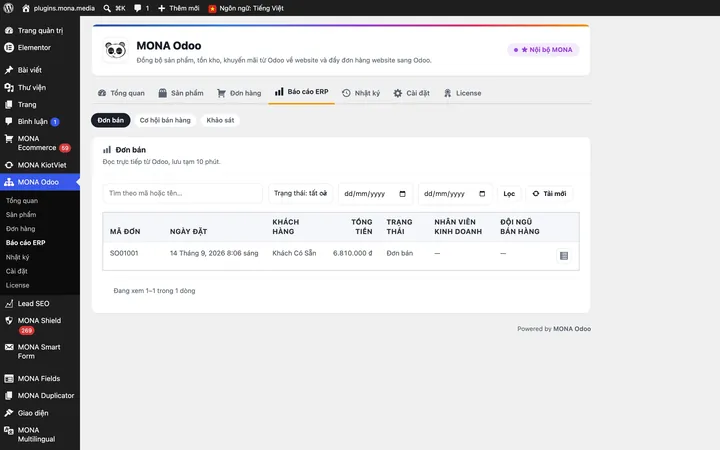
Task: Click the search magnifier icon in admin bar
Action: point(107,8)
